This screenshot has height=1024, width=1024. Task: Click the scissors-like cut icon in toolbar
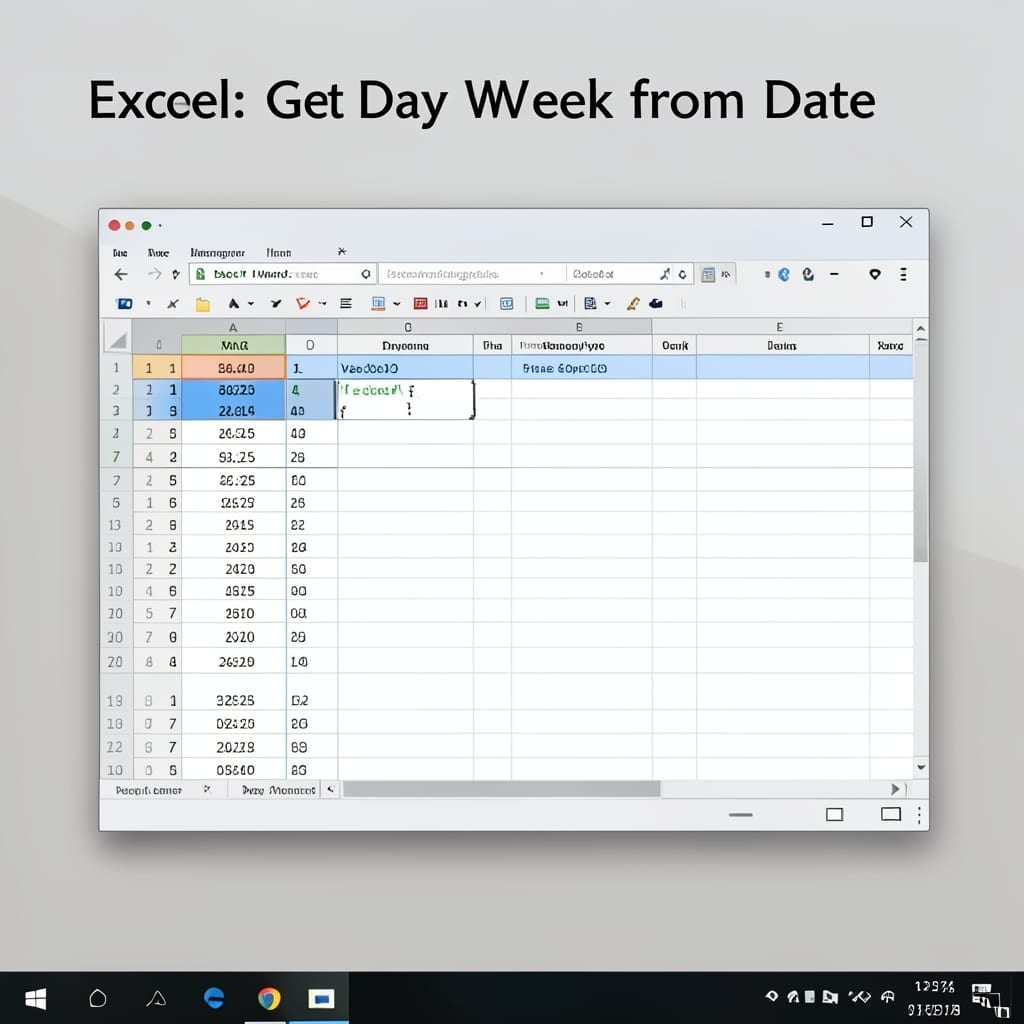(x=172, y=304)
